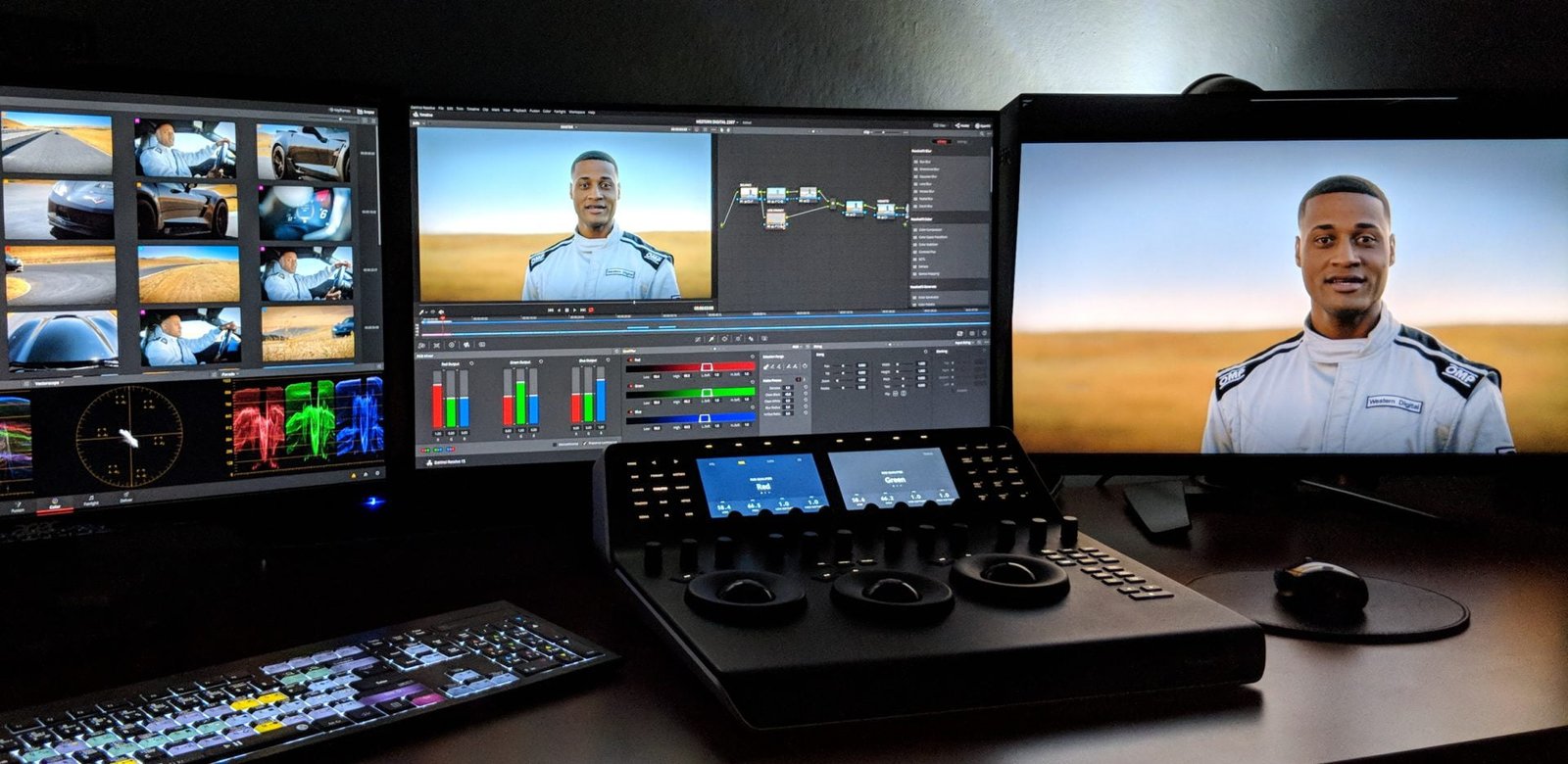This screenshot has height=764, width=1568.
Task: Select the speedometer close-up clip thumbnail
Action: [305, 212]
